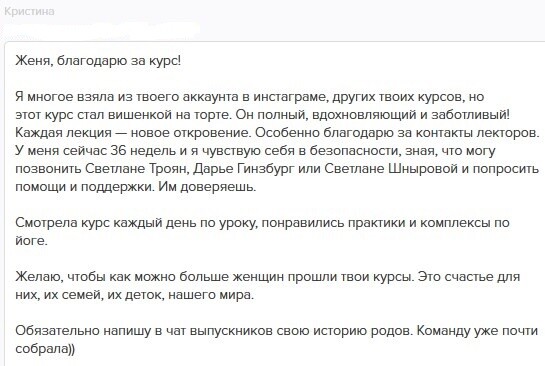The height and width of the screenshot is (366, 545).
Task: Click the final word "собрала))"
Action: pos(45,349)
